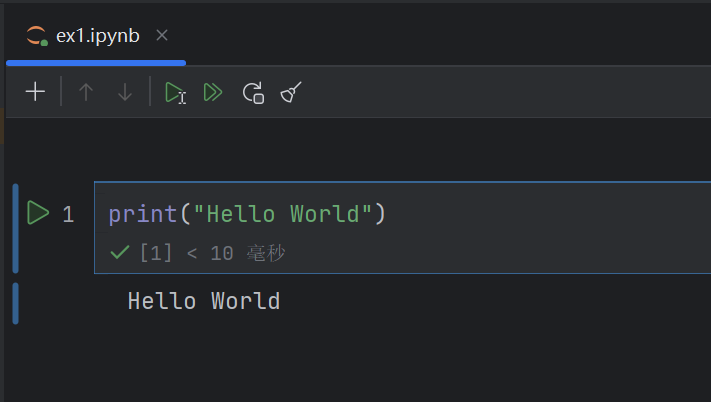The width and height of the screenshot is (711, 402).
Task: Collapse output using its left blue bar
Action: point(15,303)
